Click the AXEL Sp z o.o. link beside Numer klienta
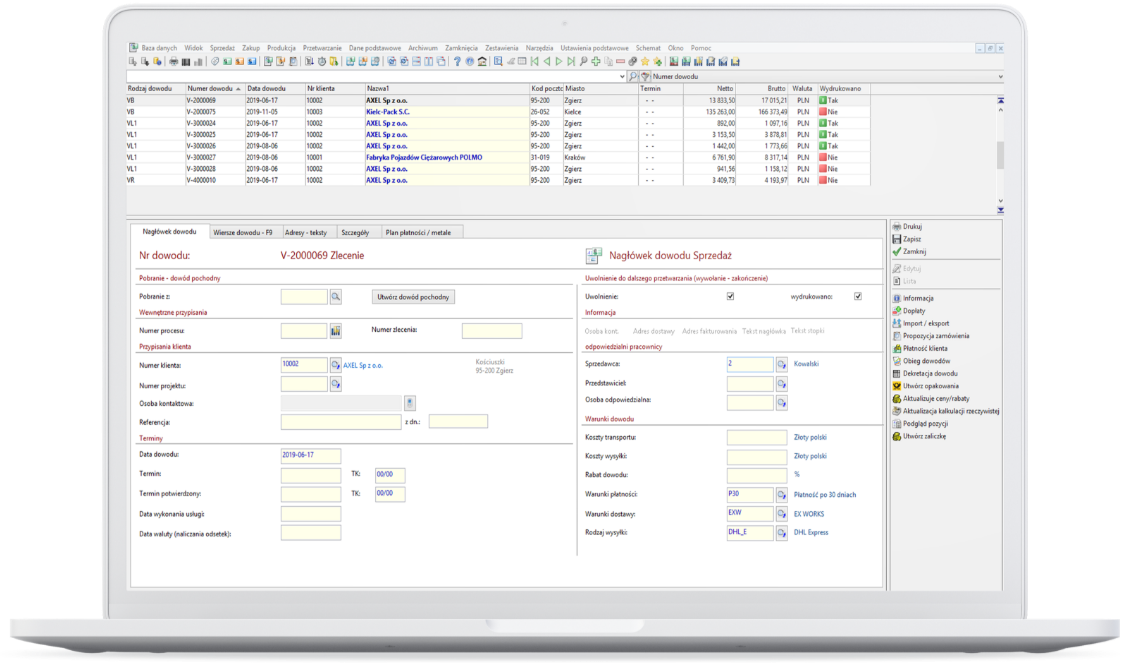1129x663 pixels. [x=363, y=366]
